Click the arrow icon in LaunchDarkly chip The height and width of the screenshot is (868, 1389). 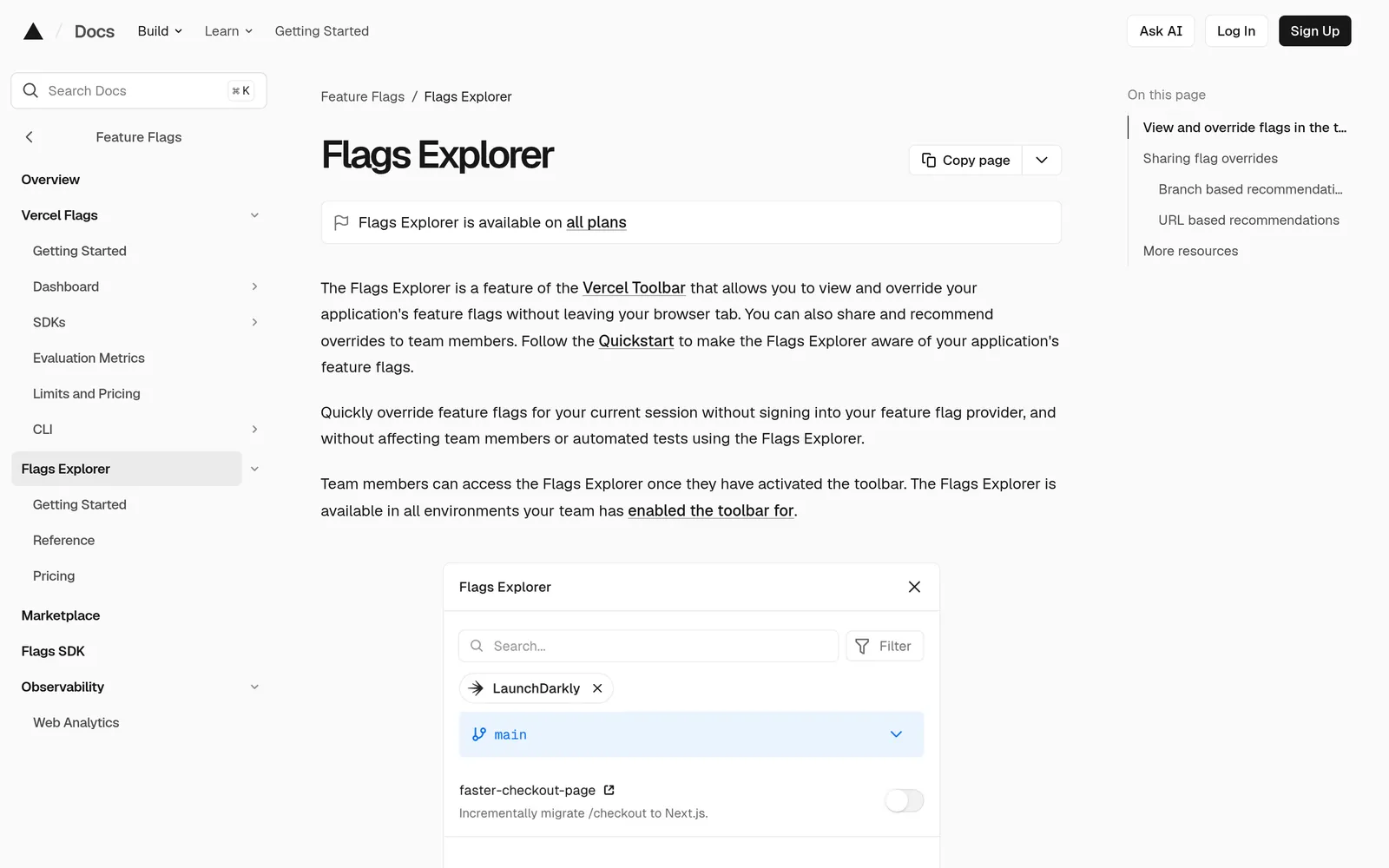click(x=476, y=688)
